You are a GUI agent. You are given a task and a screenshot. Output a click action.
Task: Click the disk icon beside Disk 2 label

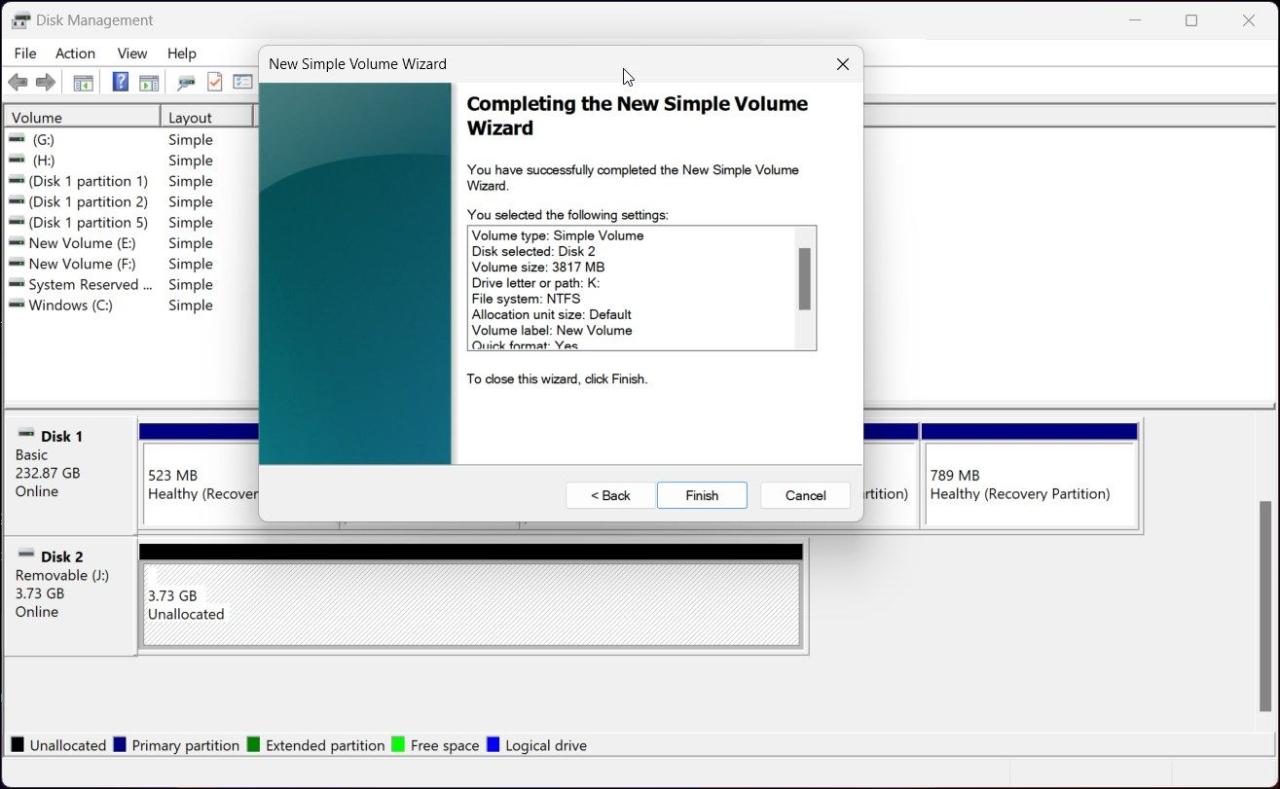pyautogui.click(x=26, y=554)
